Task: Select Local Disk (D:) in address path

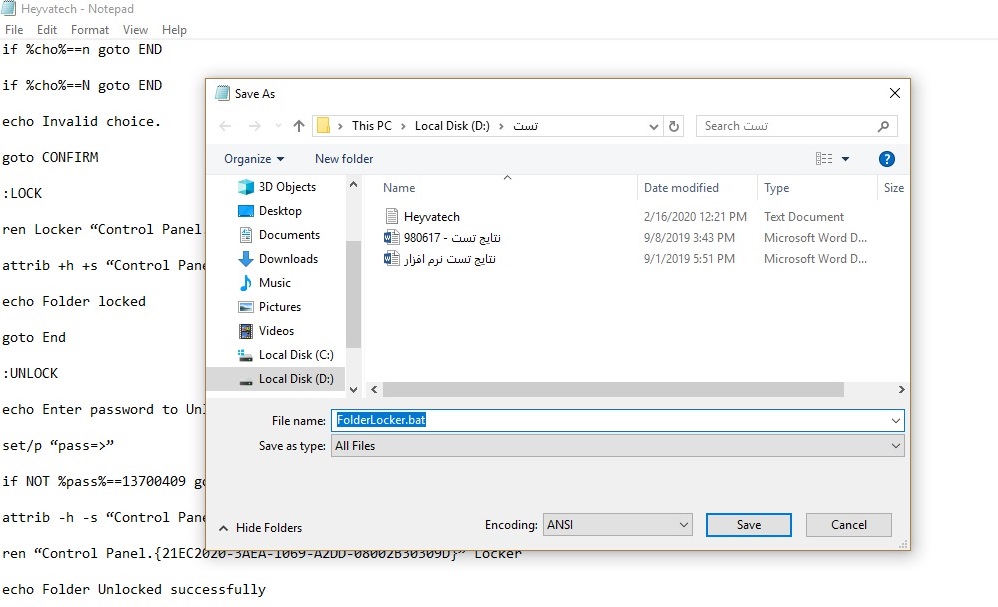Action: click(452, 126)
